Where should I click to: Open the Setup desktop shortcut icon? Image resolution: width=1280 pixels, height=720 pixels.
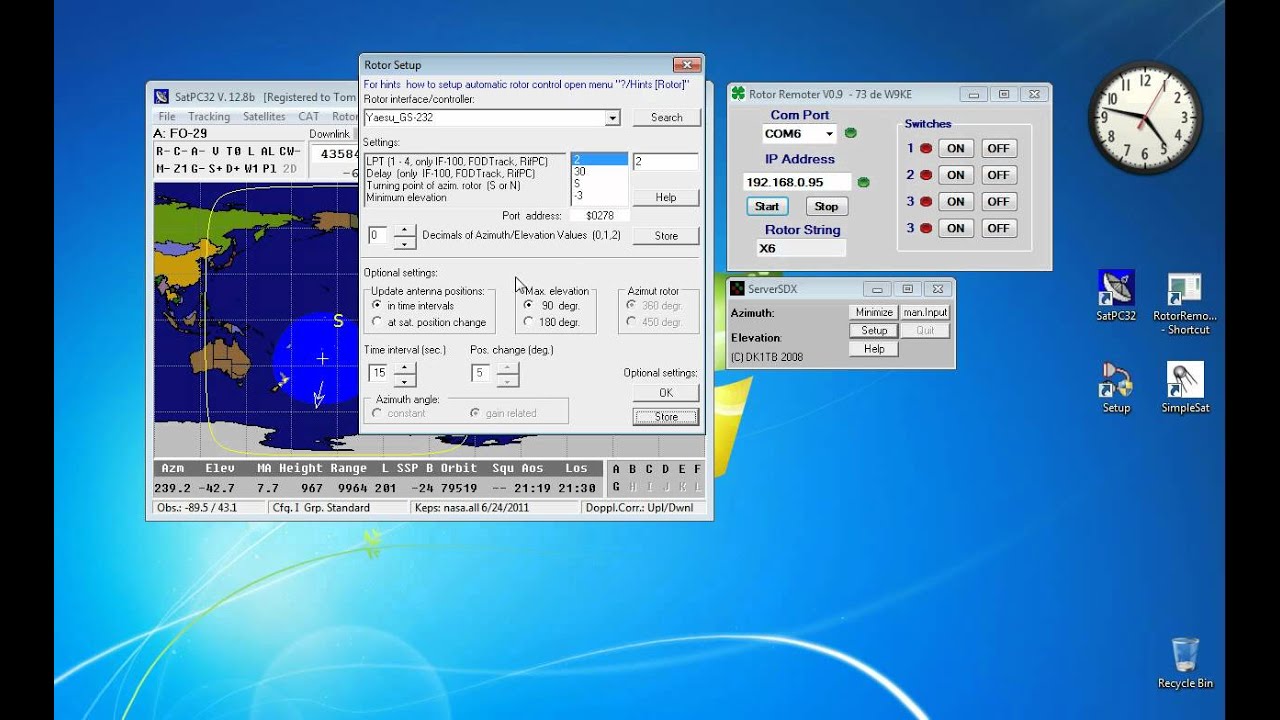[x=1116, y=387]
